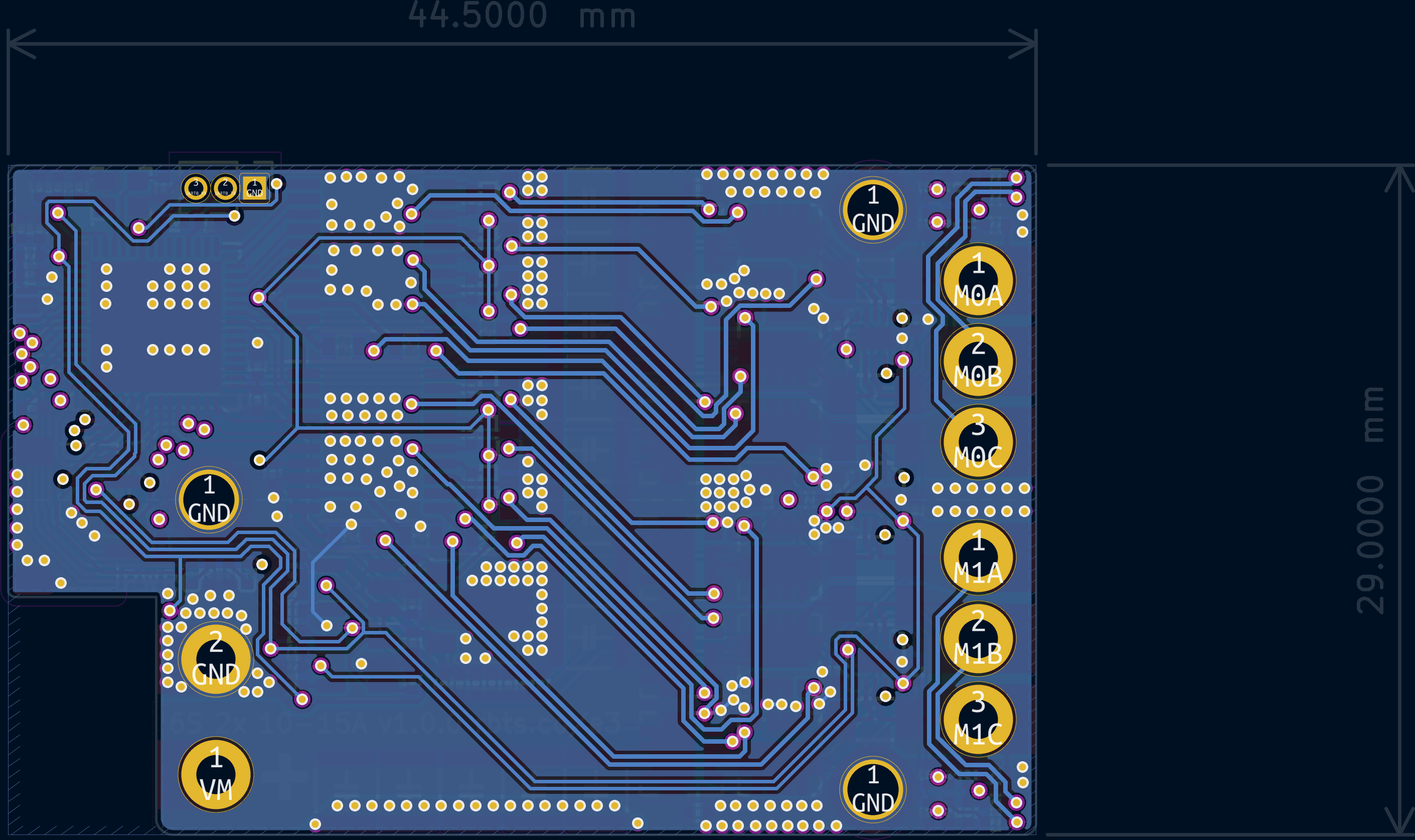Image resolution: width=1415 pixels, height=840 pixels.
Task: Click the GND pad left of board center
Action: coord(209,500)
